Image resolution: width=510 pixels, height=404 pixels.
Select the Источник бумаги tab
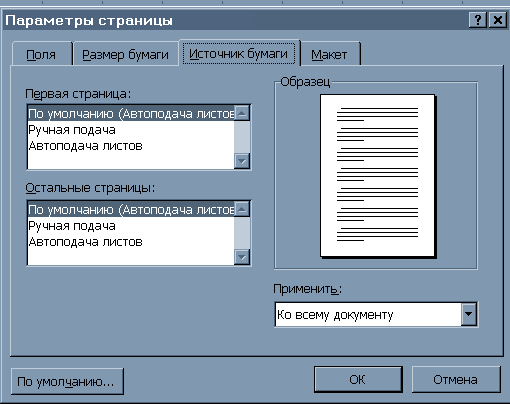[x=239, y=53]
